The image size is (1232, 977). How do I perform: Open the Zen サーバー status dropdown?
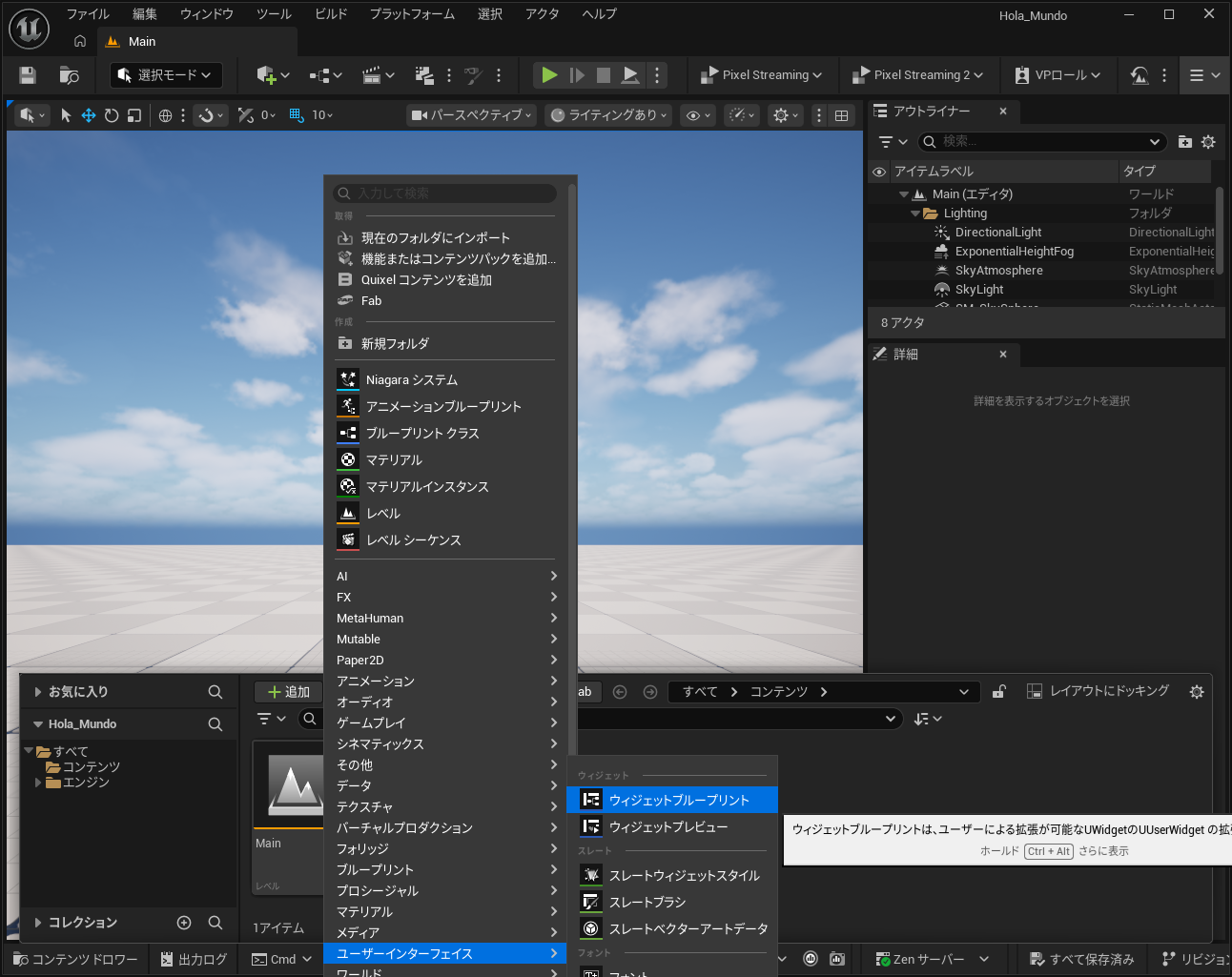(x=933, y=959)
